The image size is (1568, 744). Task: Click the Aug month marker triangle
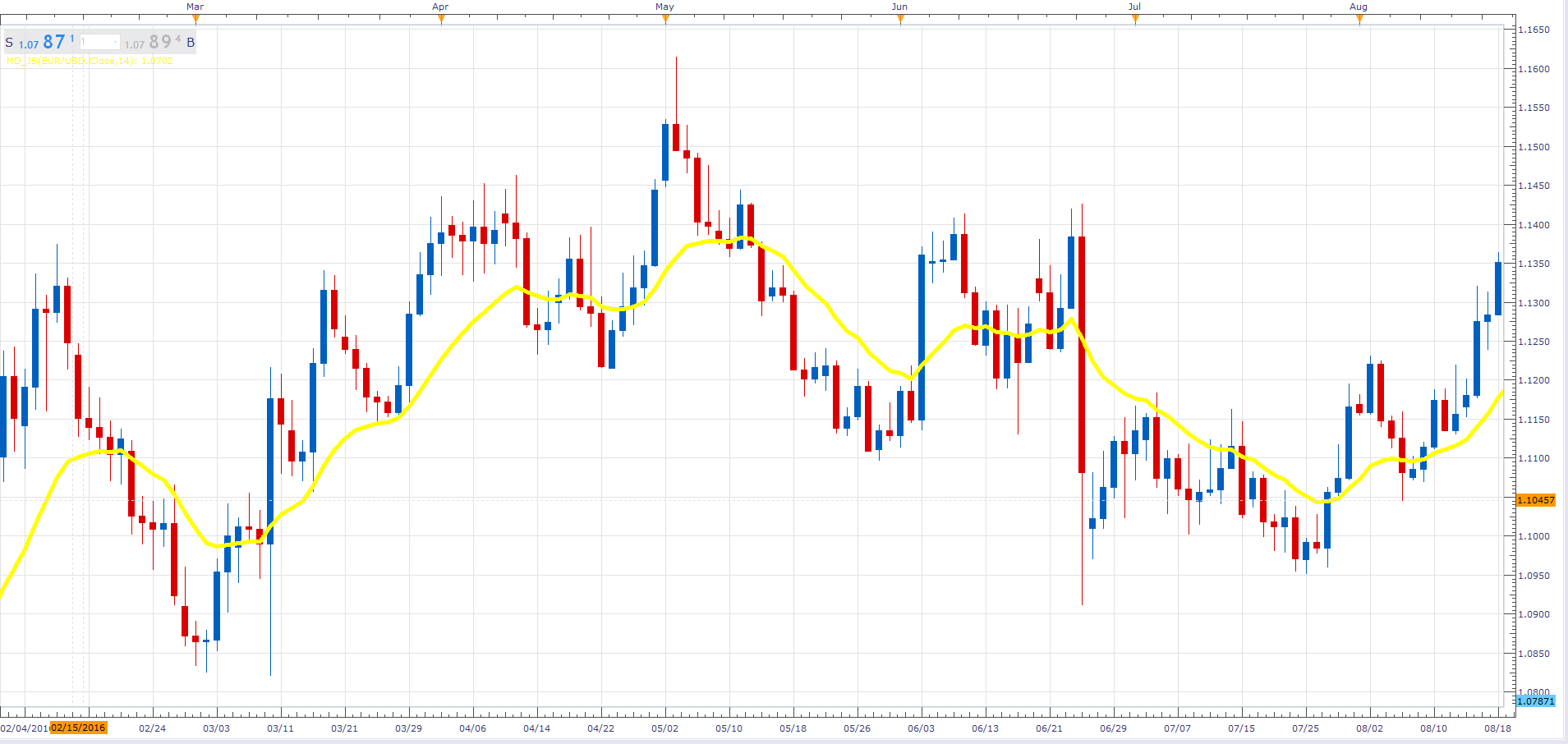[x=1359, y=19]
